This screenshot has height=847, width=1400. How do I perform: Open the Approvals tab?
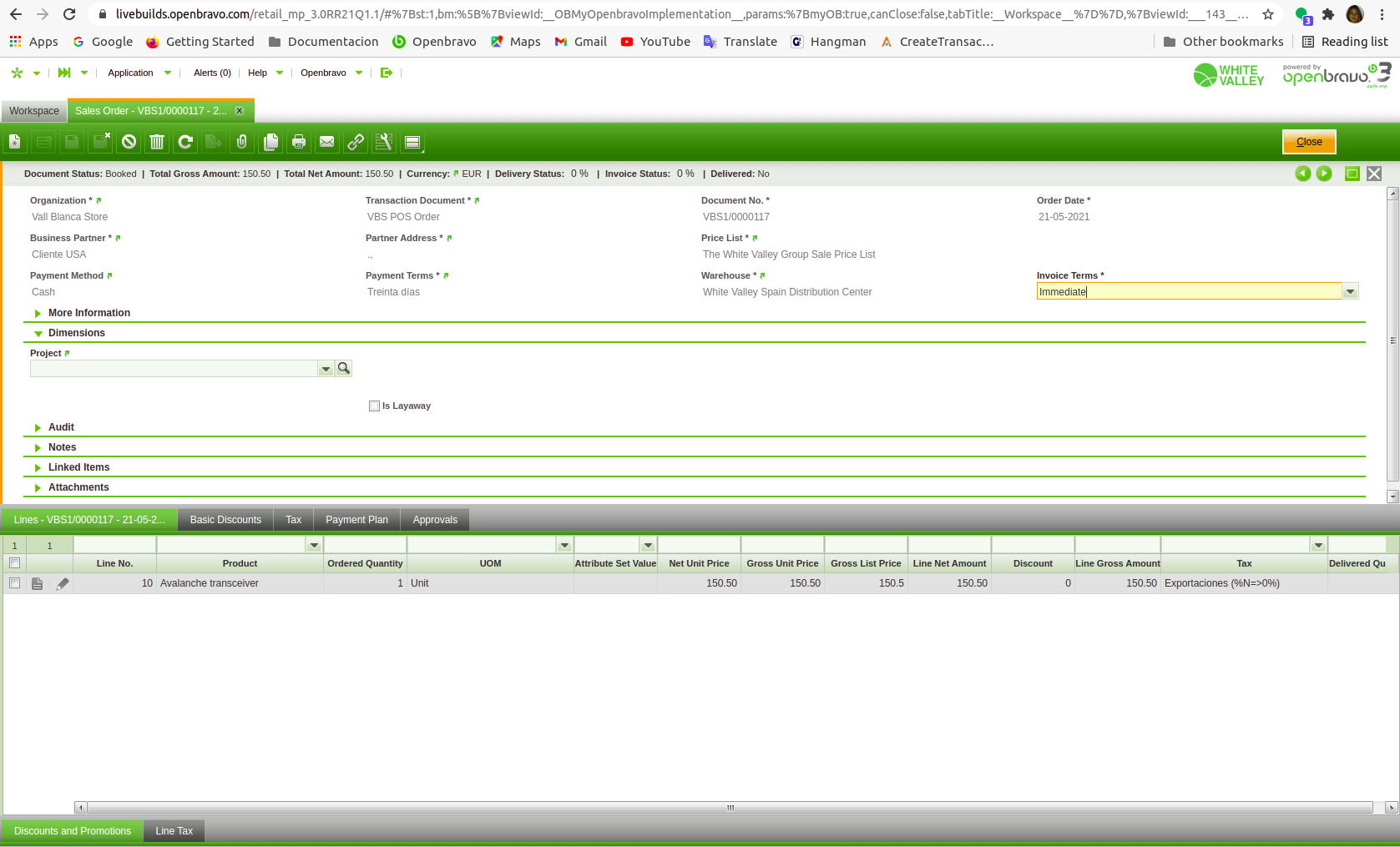pyautogui.click(x=435, y=520)
